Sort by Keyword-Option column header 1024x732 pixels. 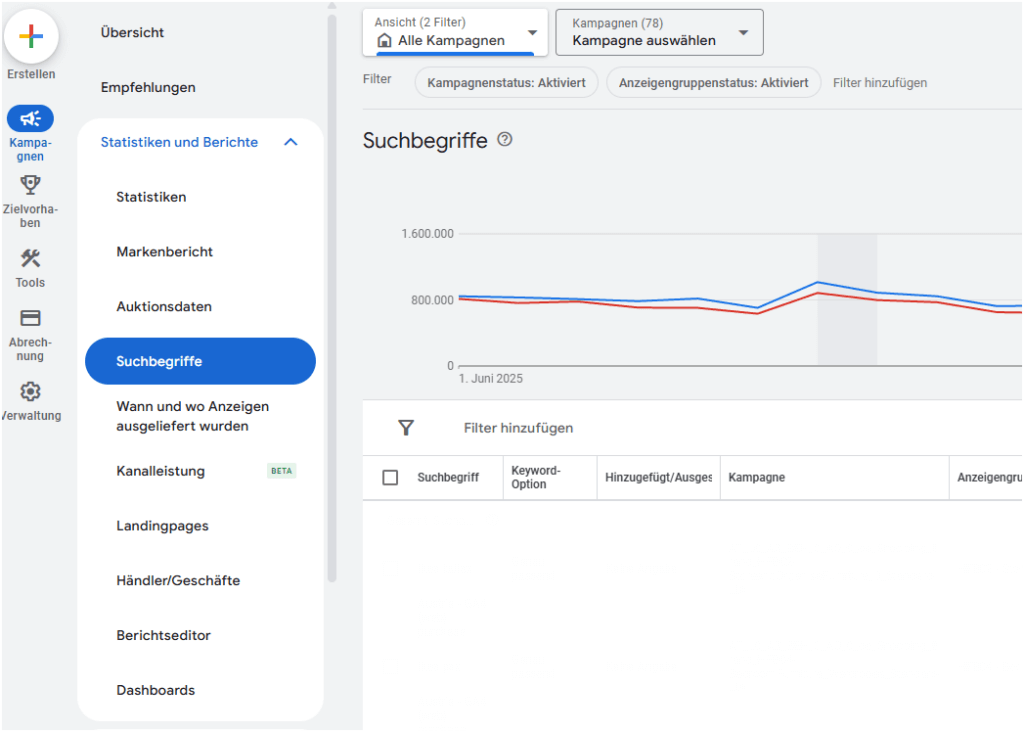click(536, 477)
